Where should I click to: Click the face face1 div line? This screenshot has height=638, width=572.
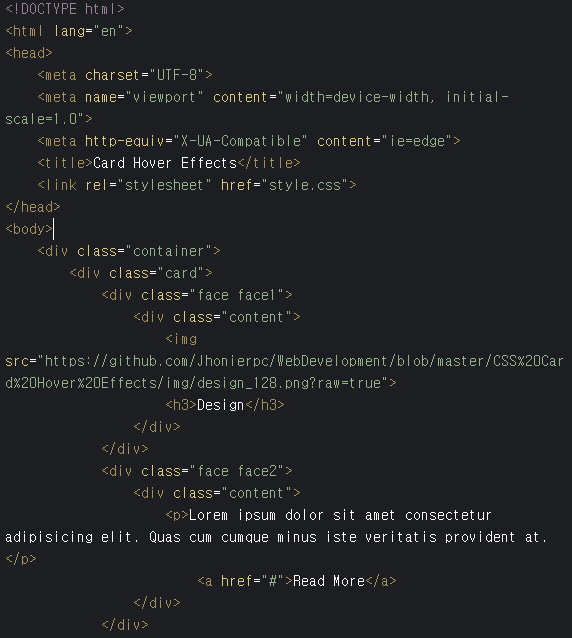click(197, 295)
